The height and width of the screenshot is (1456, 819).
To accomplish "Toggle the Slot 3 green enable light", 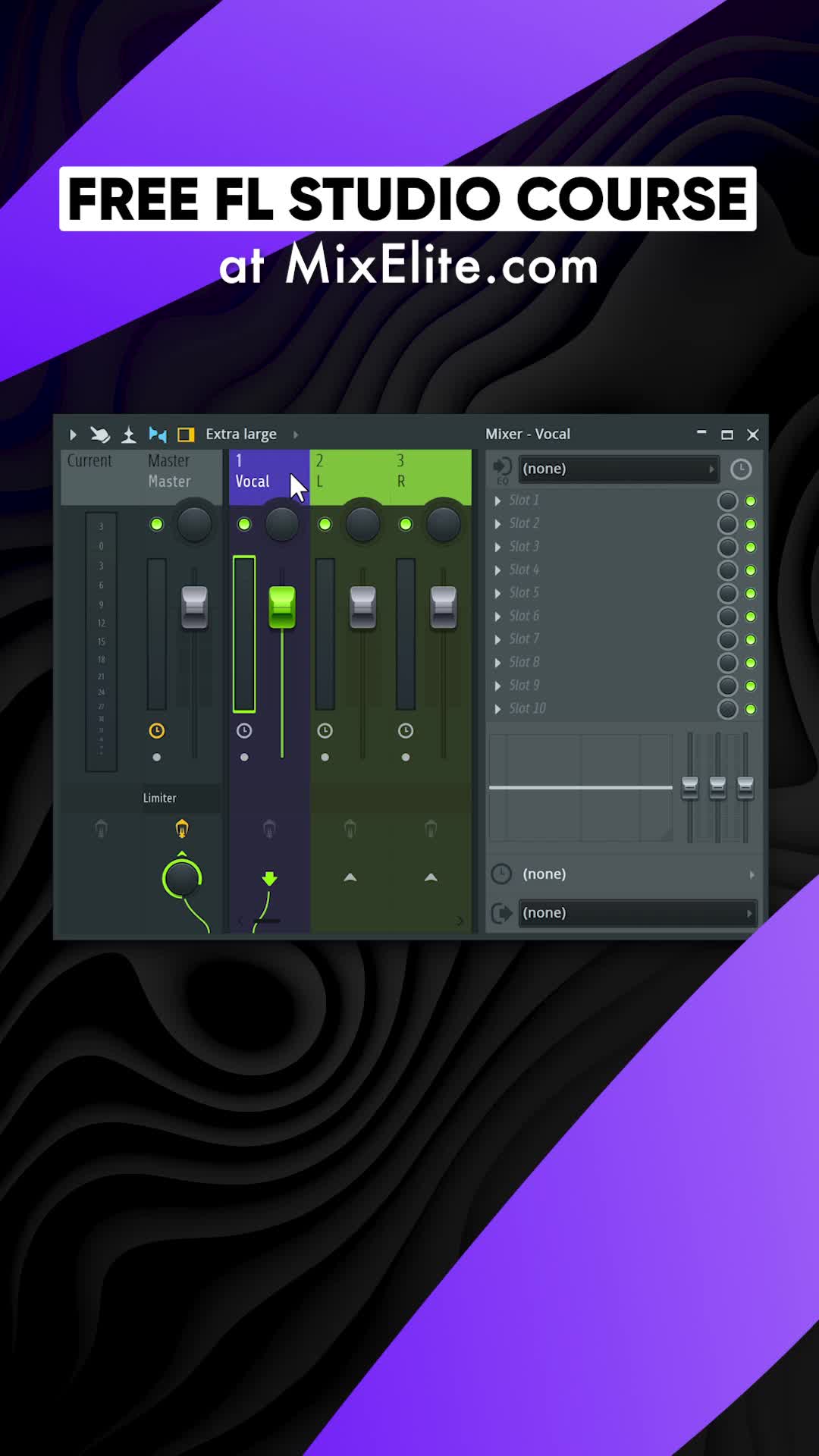I will click(751, 548).
